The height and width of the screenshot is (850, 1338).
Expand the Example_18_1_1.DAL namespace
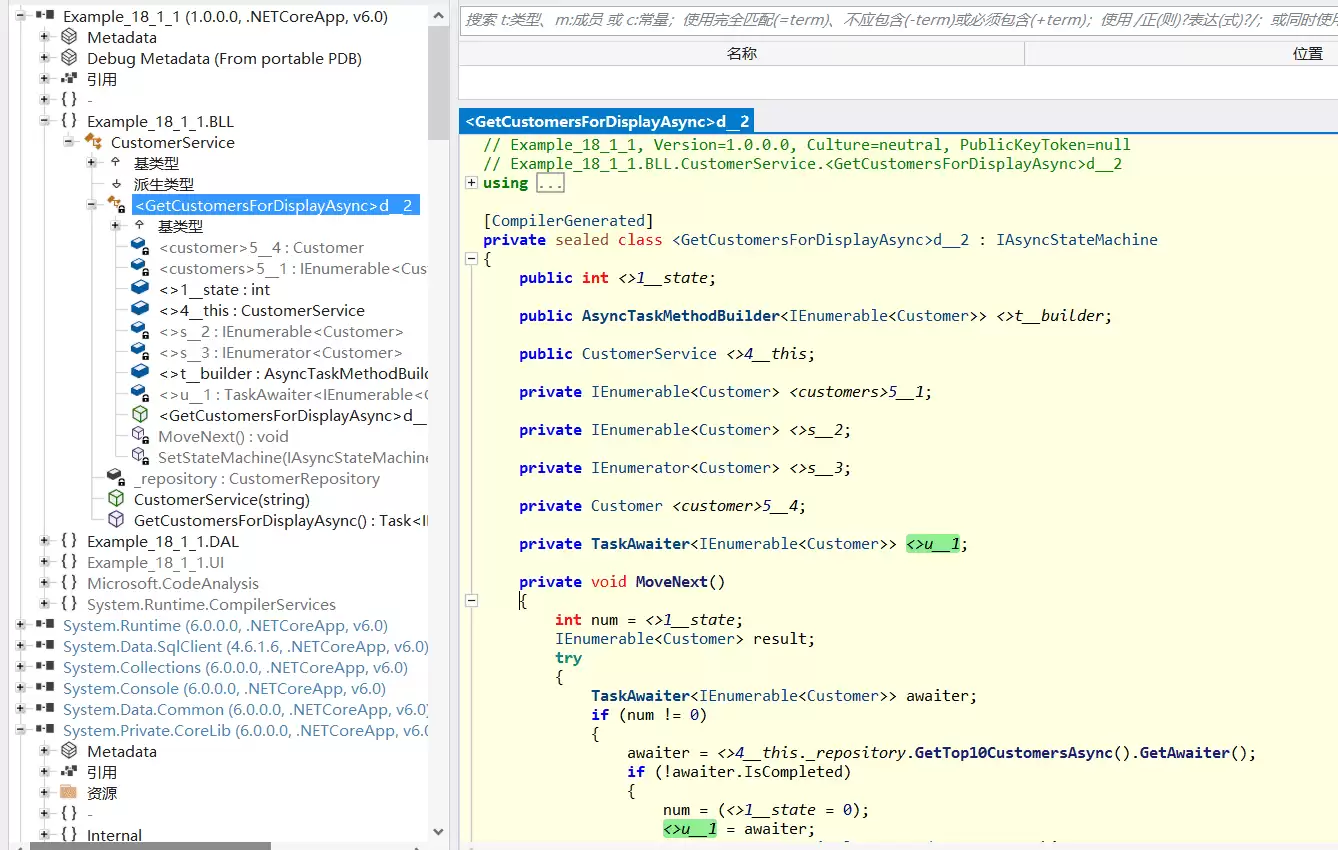tap(44, 541)
